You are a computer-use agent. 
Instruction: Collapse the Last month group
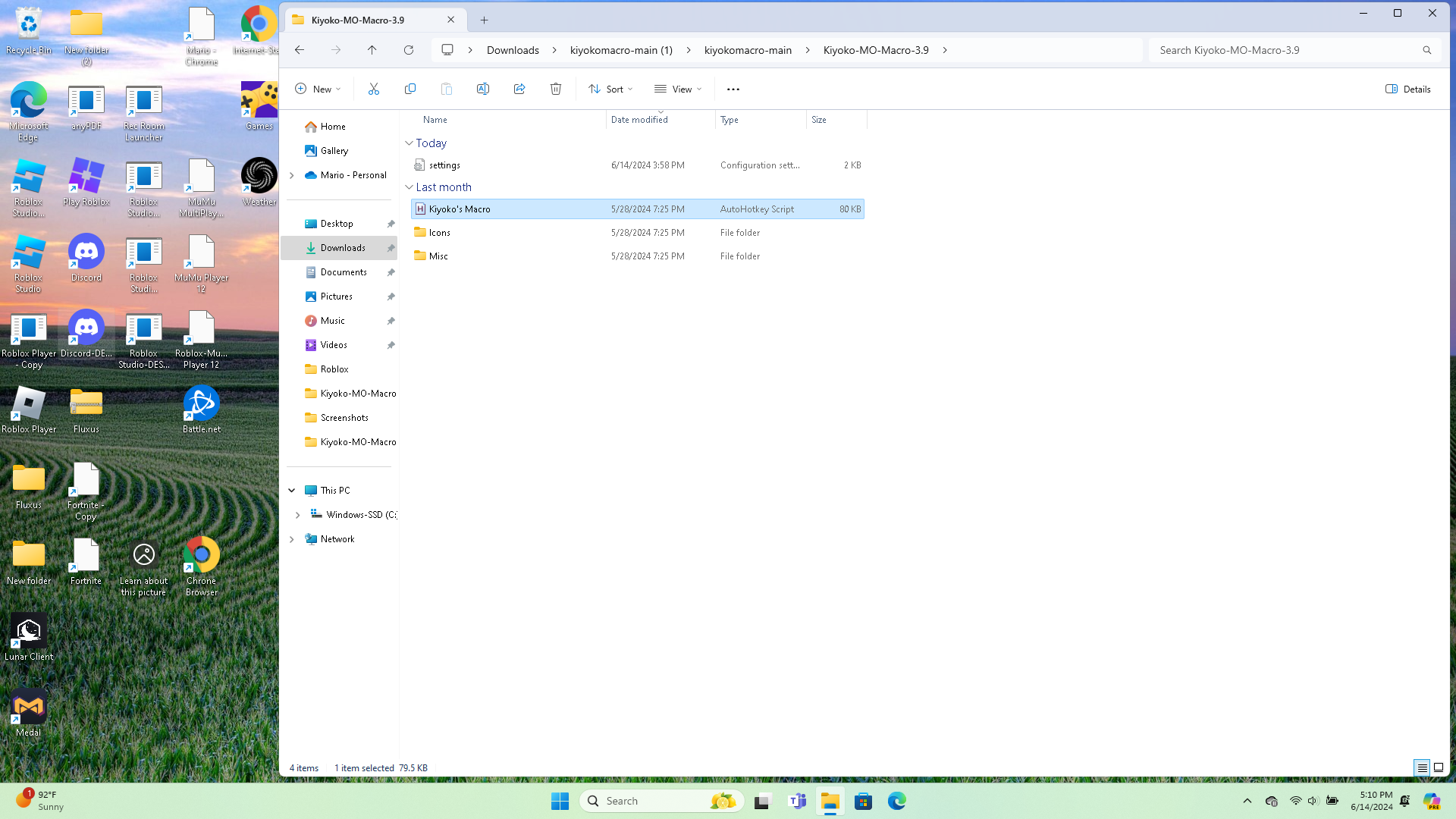[409, 187]
